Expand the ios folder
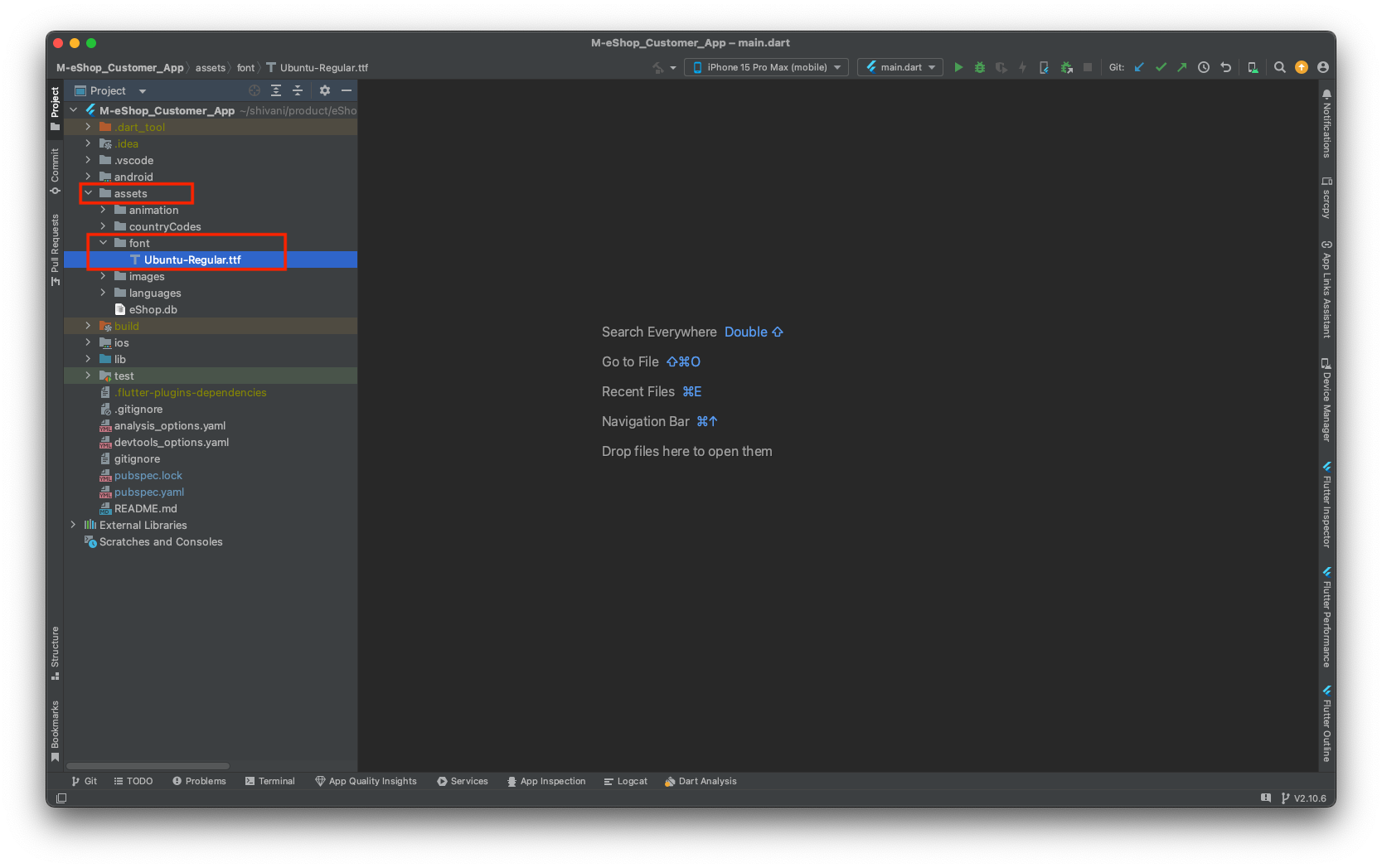The height and width of the screenshot is (868, 1382). [88, 342]
